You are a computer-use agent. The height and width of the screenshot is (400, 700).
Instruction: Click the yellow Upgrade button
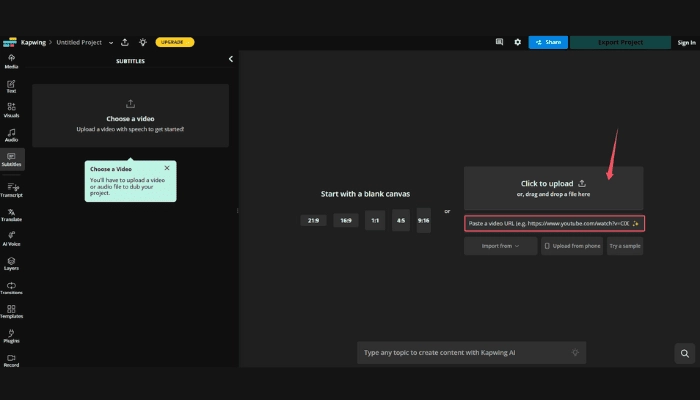pos(175,42)
